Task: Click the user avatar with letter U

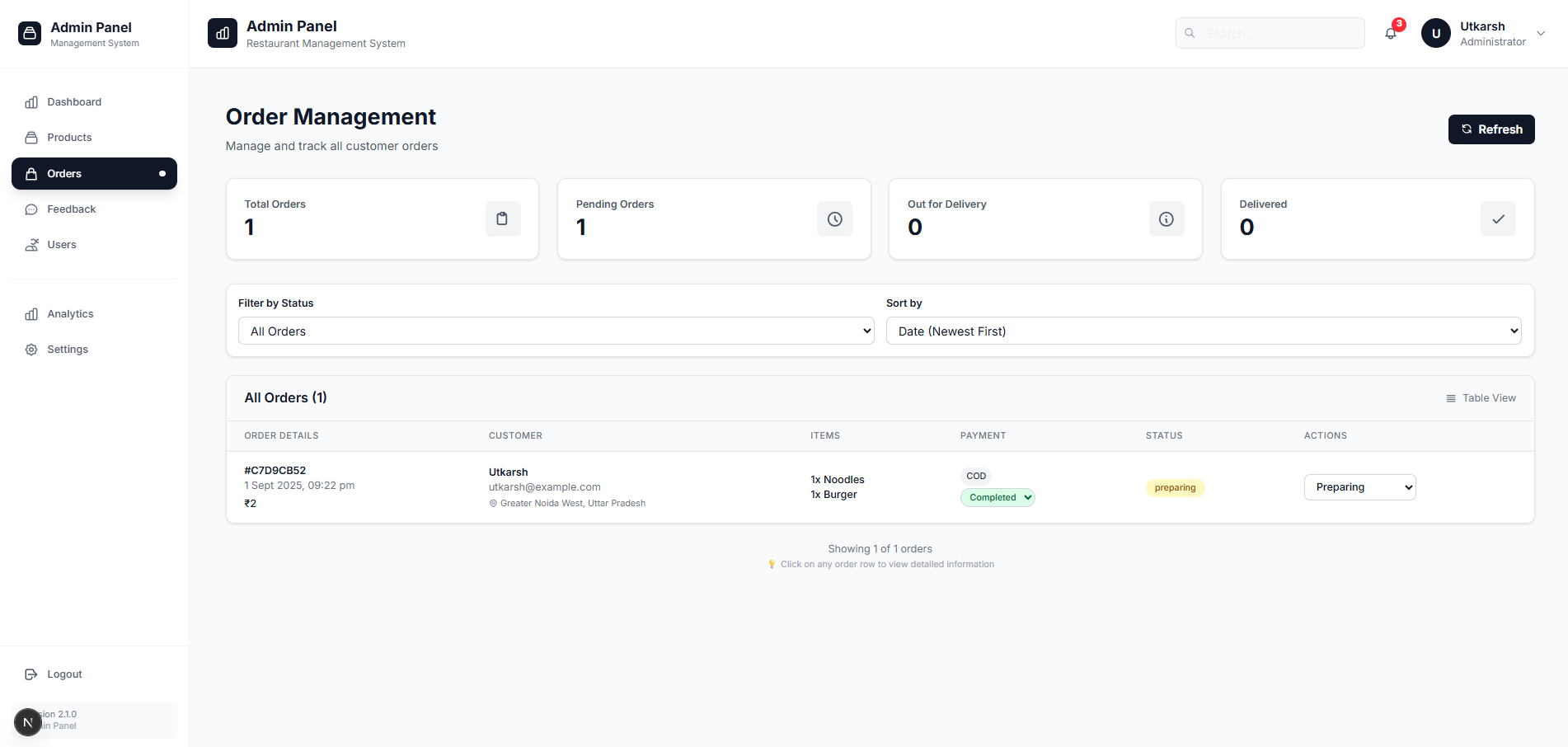Action: point(1435,34)
